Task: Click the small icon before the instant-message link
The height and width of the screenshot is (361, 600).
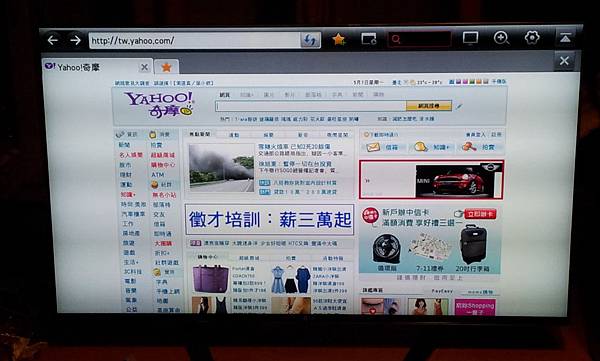Action: [366, 134]
